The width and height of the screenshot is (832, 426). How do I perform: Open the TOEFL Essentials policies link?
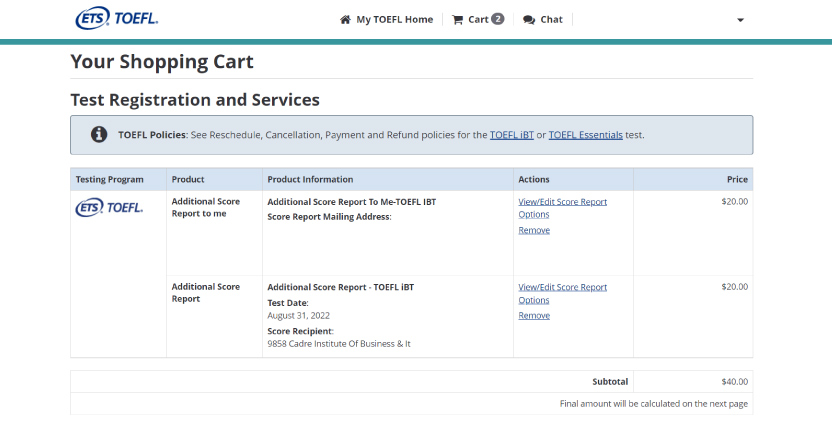pos(585,135)
